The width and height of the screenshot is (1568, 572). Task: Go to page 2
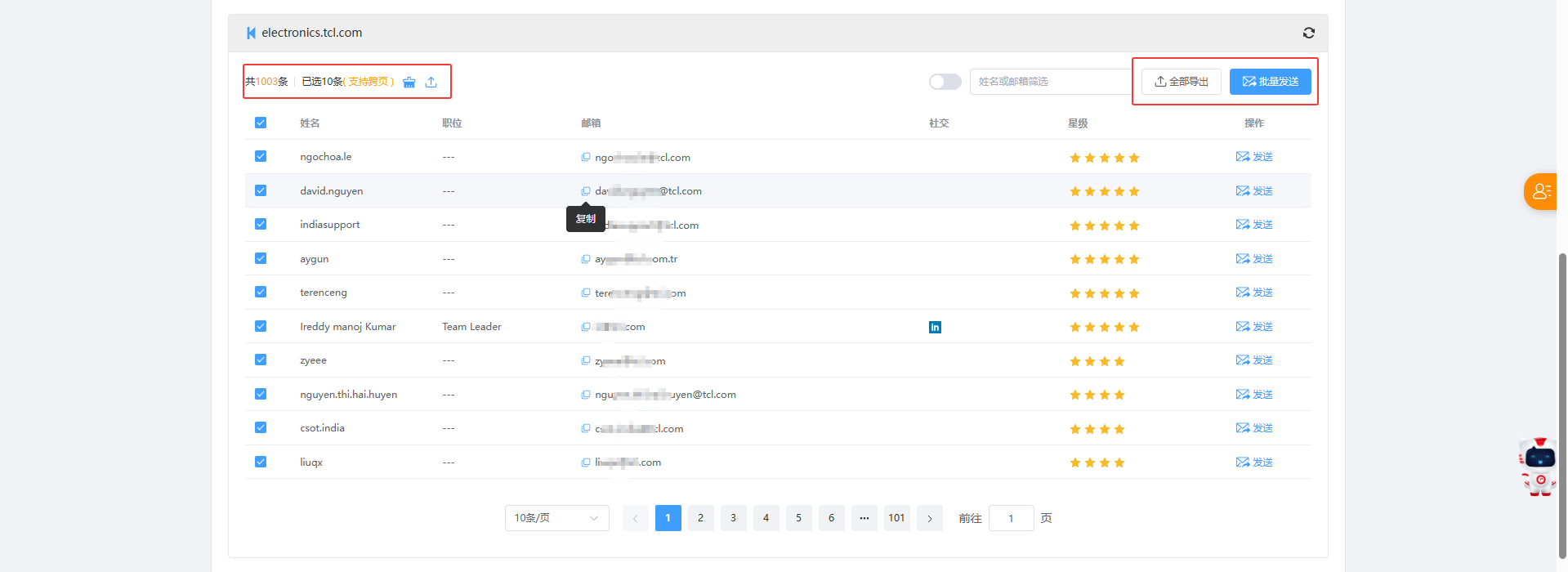pyautogui.click(x=700, y=518)
